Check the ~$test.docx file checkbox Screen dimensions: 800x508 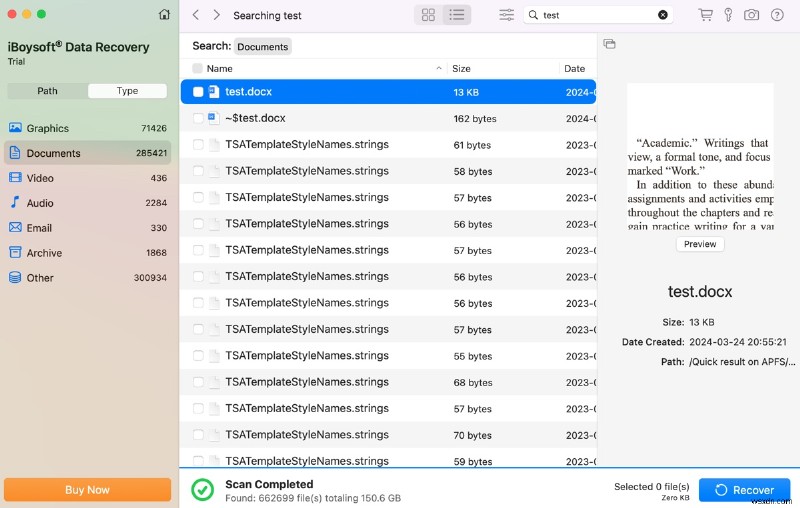pyautogui.click(x=198, y=118)
